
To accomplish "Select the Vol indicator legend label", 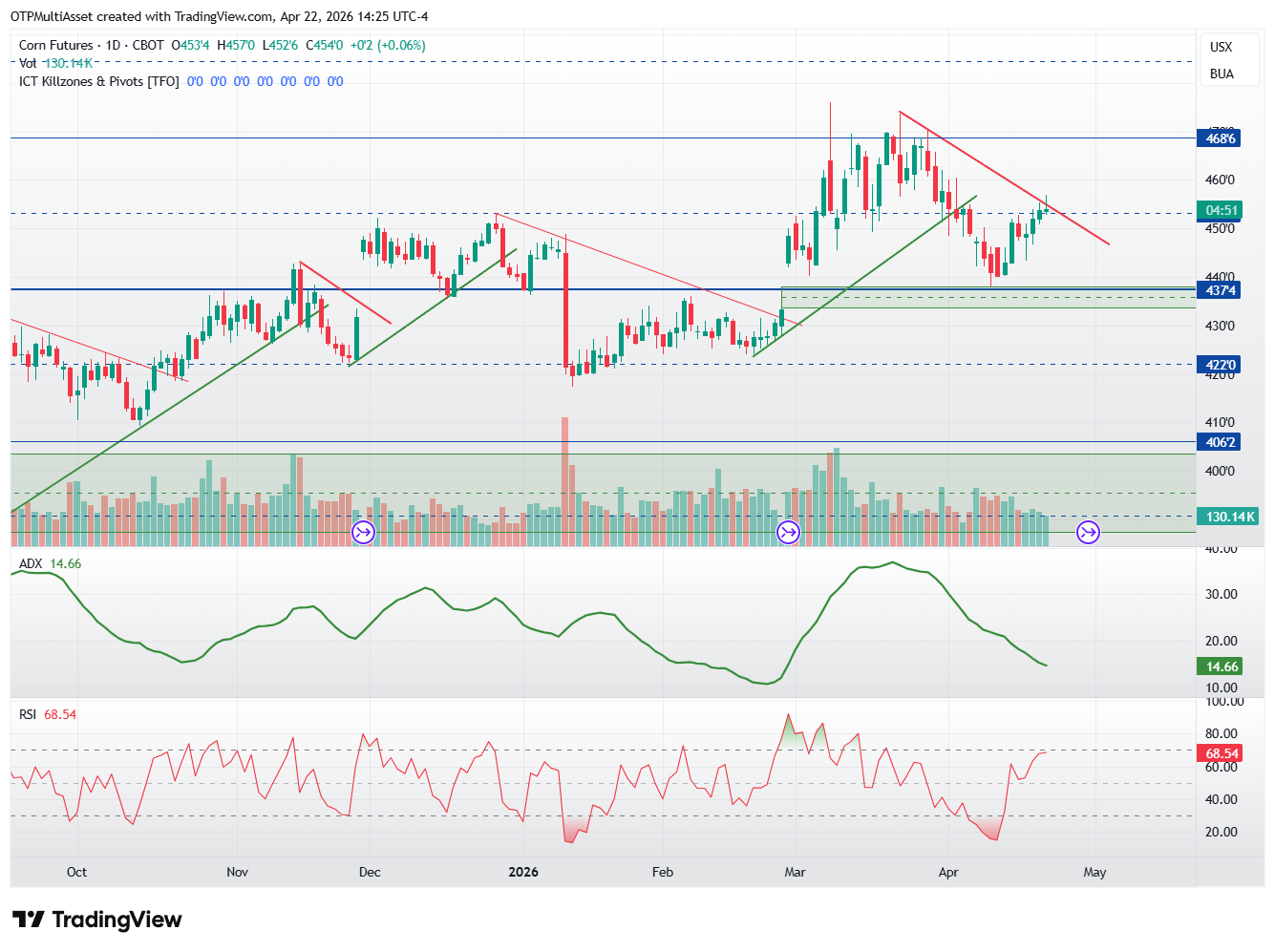I will coord(28,63).
